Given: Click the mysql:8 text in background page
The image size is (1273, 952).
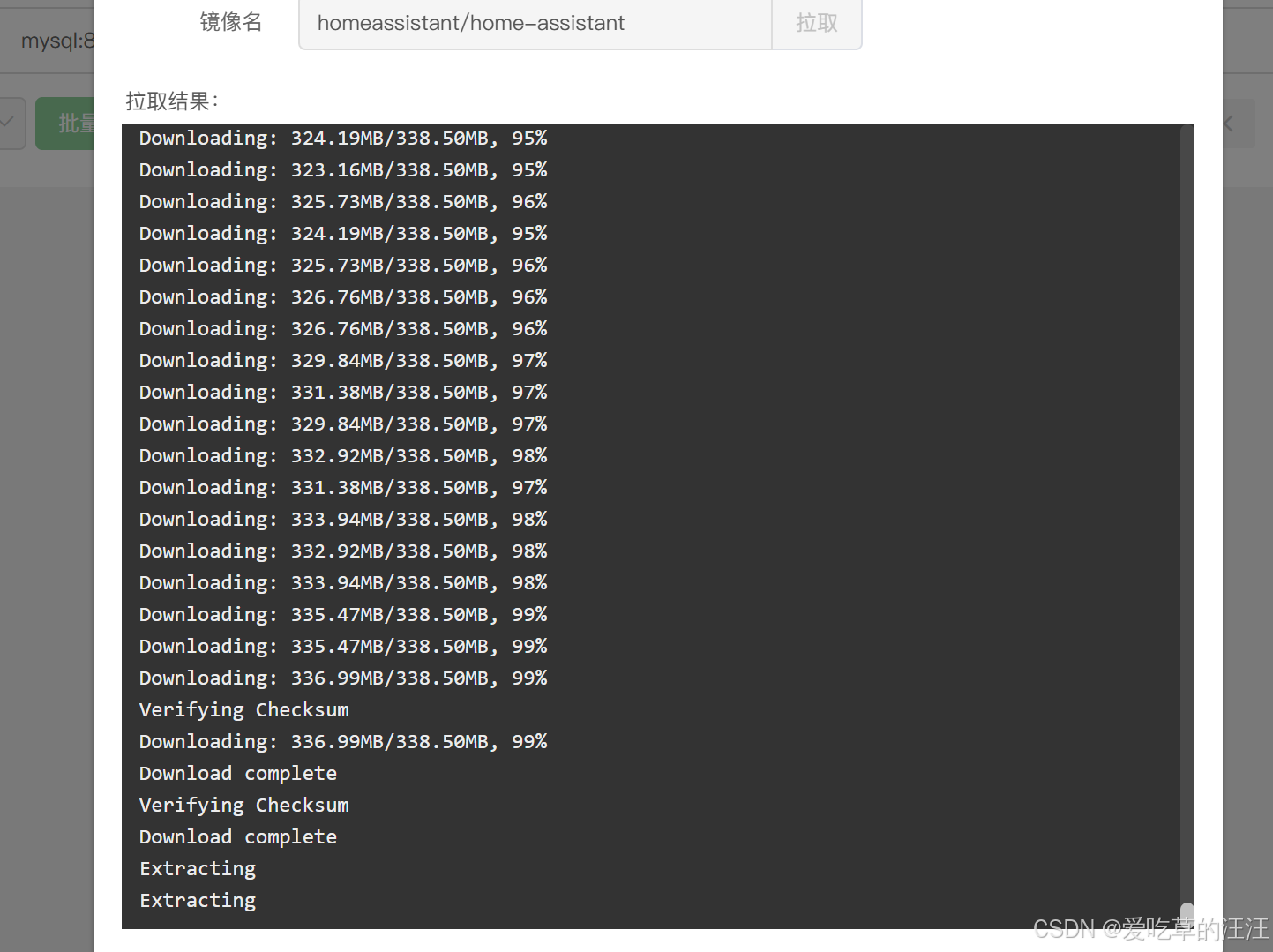Looking at the screenshot, I should pos(57,41).
